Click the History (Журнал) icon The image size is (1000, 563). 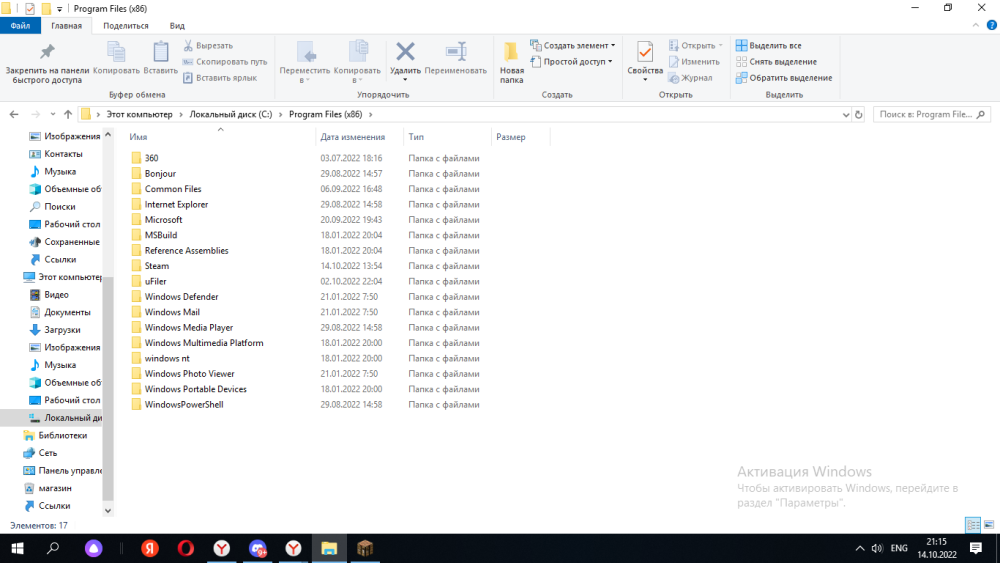point(673,78)
